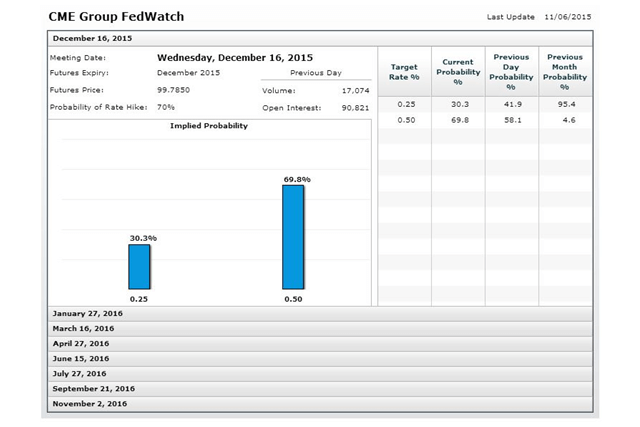Select the Target Rate % column header
Screen dimensions: 640x427
click(x=404, y=72)
